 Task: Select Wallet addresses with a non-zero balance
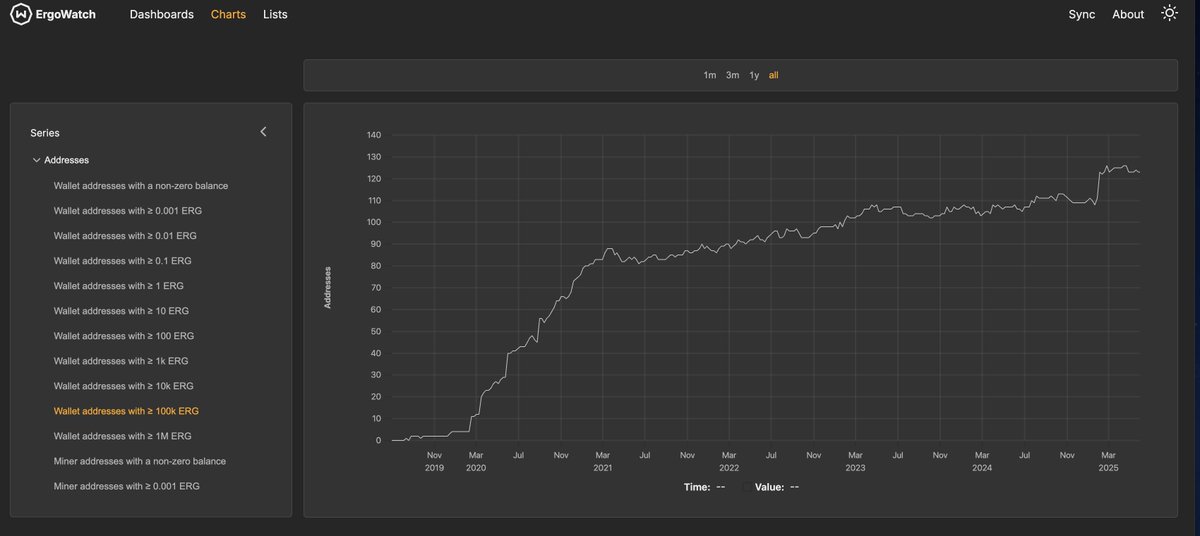click(141, 186)
